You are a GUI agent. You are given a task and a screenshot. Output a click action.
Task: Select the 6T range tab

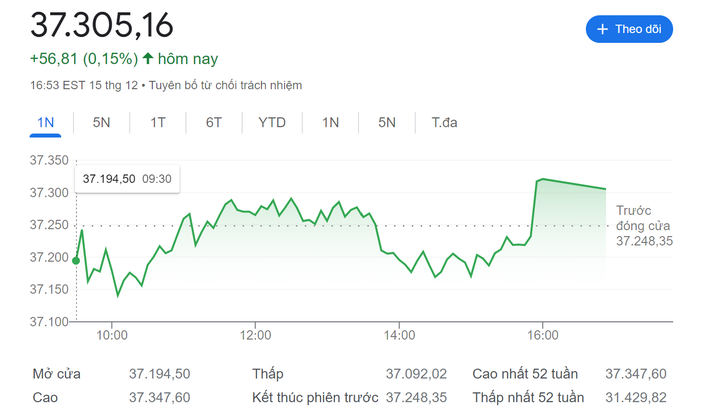(214, 123)
